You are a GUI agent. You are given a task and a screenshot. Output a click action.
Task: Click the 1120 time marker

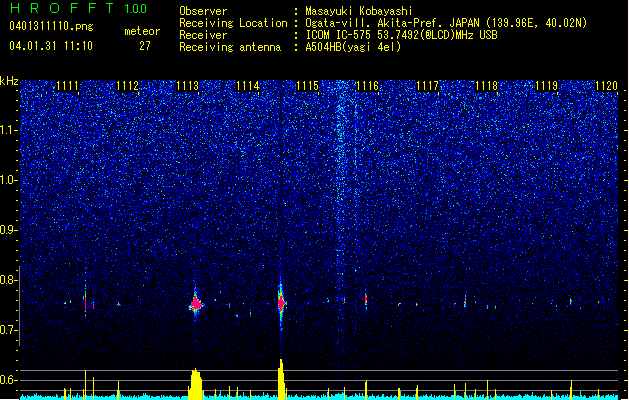[x=607, y=86]
